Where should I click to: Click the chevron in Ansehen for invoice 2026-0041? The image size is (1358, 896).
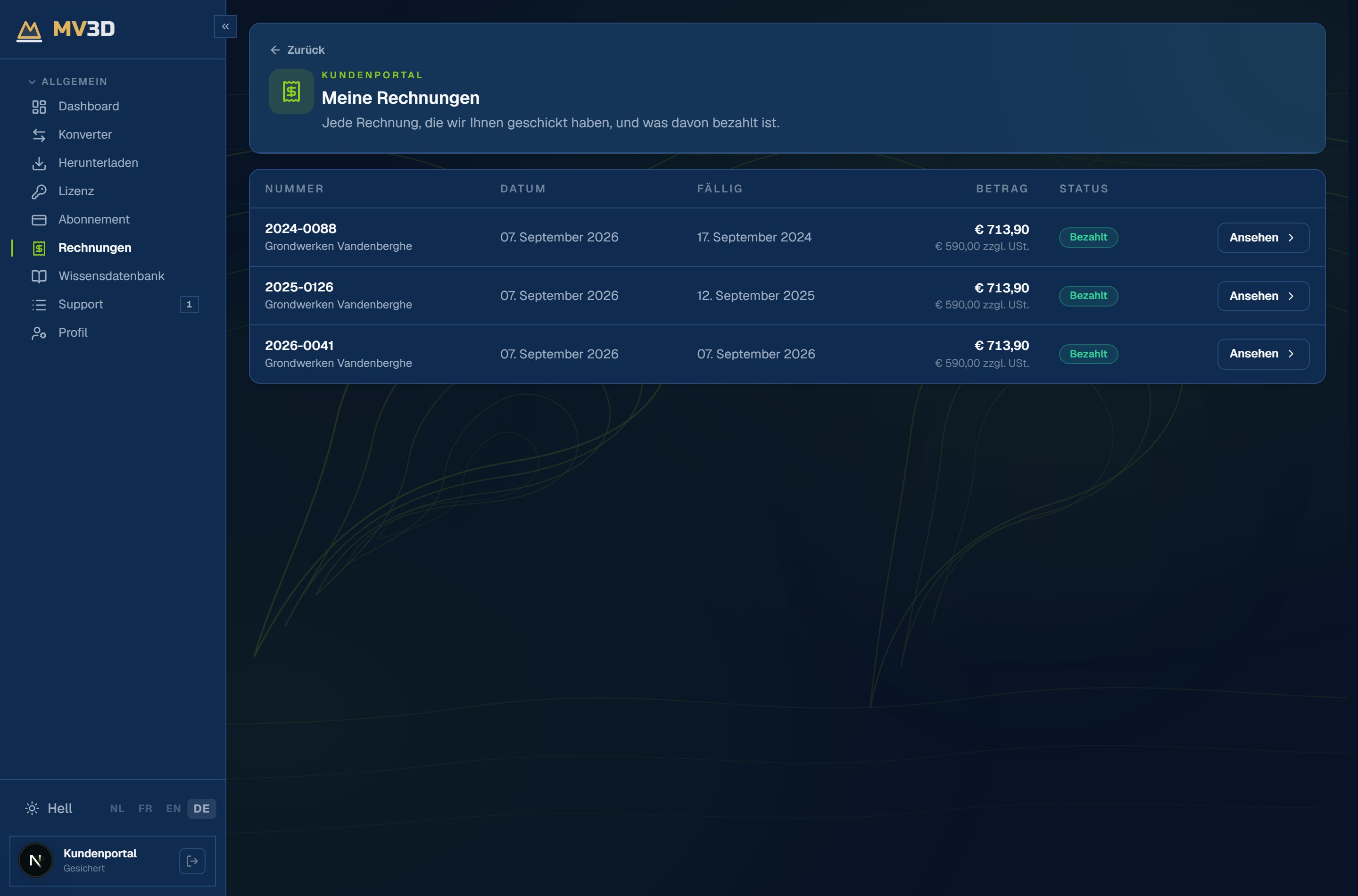click(1291, 354)
